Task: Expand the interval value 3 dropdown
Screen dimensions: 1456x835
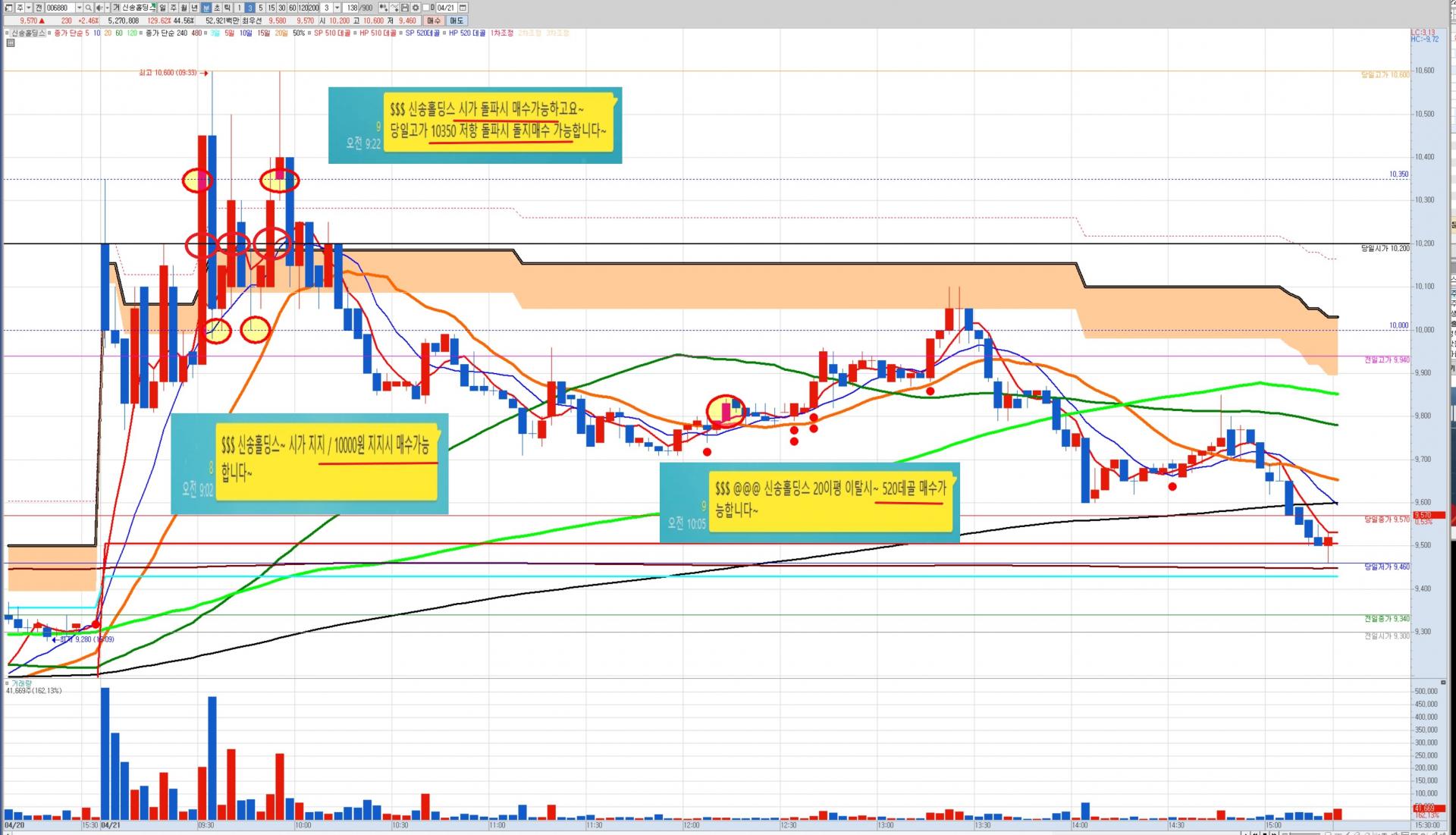Action: [x=337, y=8]
